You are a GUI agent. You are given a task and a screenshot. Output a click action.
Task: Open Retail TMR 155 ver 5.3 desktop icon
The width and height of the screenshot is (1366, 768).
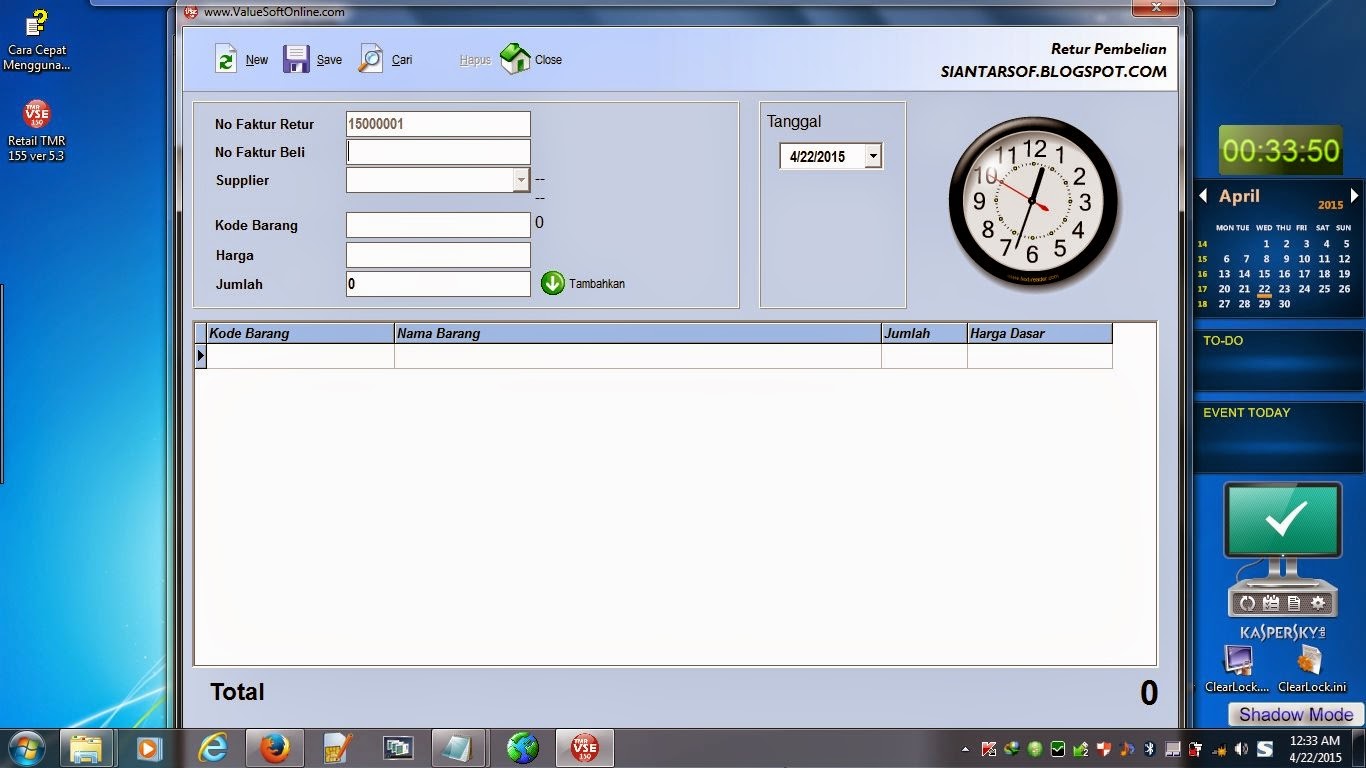37,130
